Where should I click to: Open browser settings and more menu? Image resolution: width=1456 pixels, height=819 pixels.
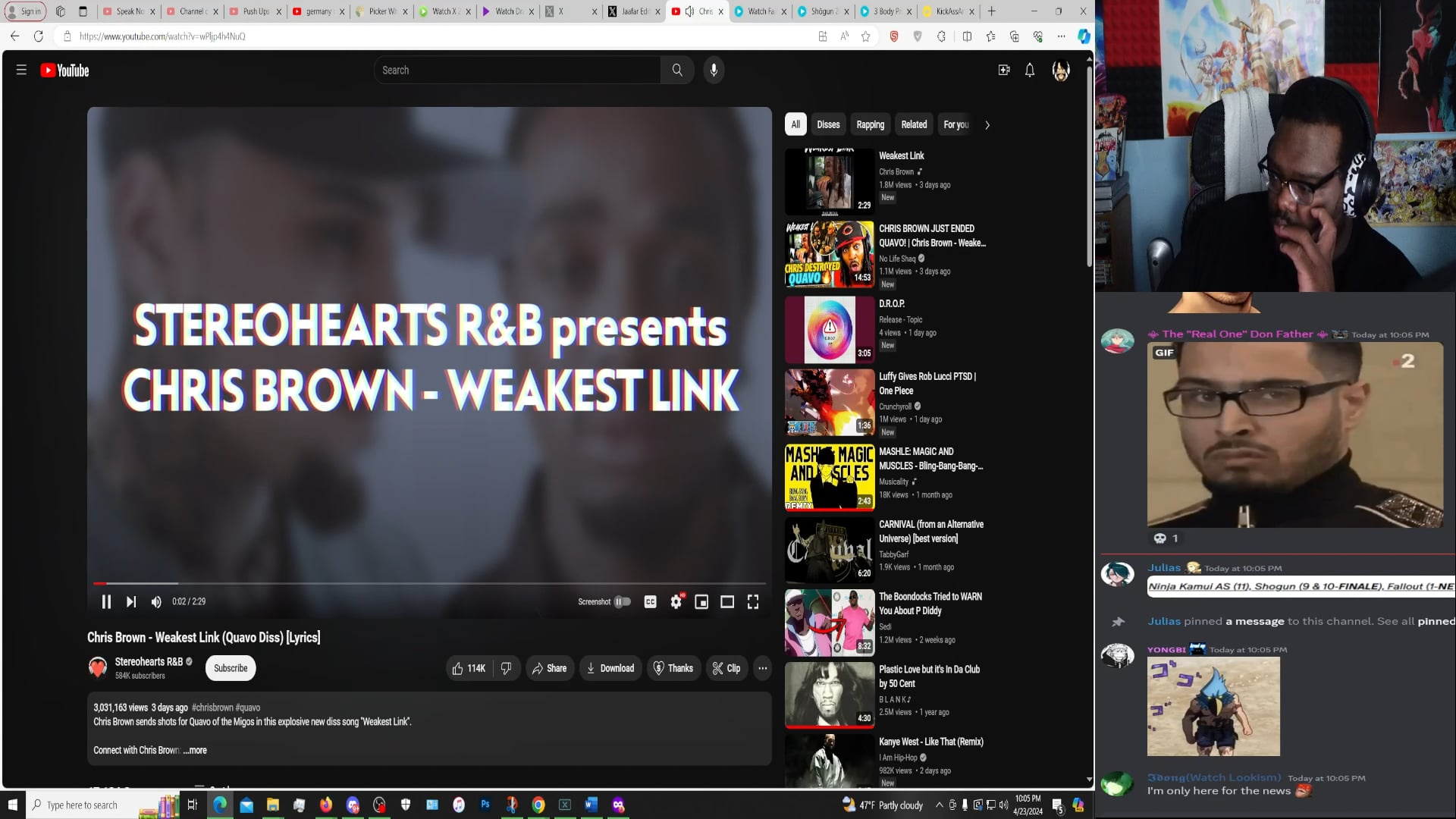point(1061,36)
